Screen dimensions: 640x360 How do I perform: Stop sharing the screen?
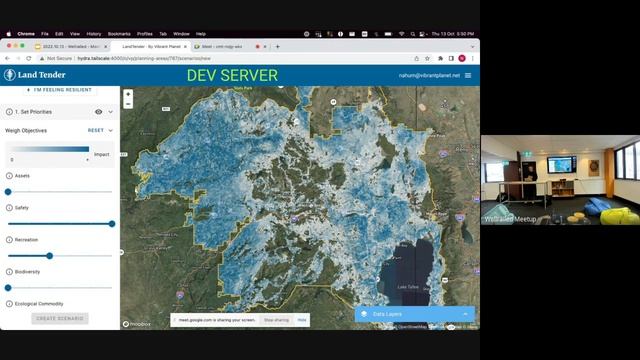276,320
